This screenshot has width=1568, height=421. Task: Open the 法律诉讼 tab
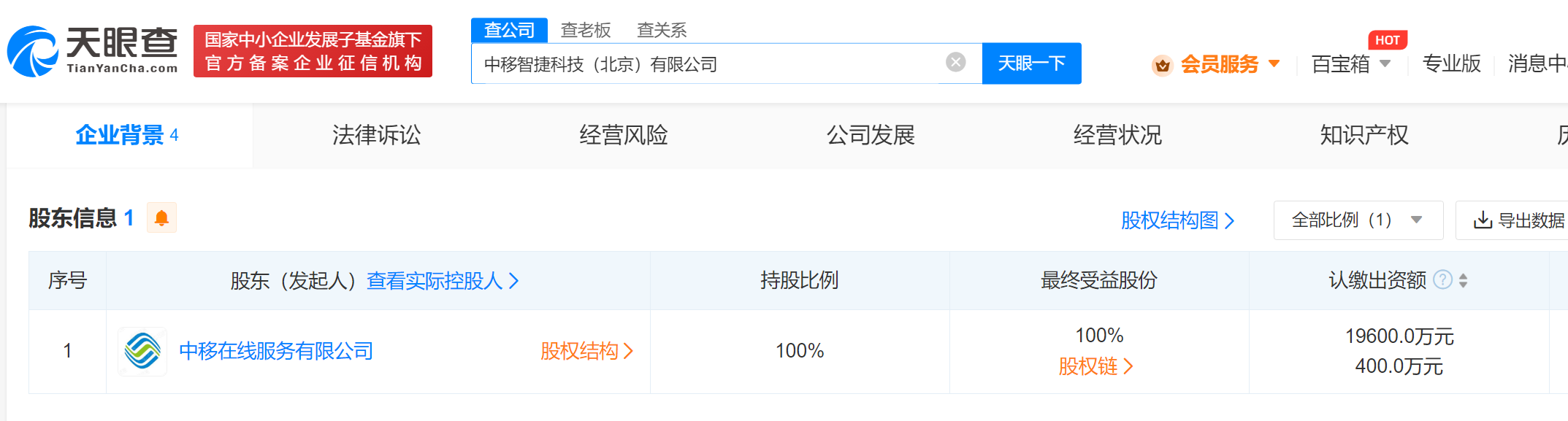tap(376, 135)
